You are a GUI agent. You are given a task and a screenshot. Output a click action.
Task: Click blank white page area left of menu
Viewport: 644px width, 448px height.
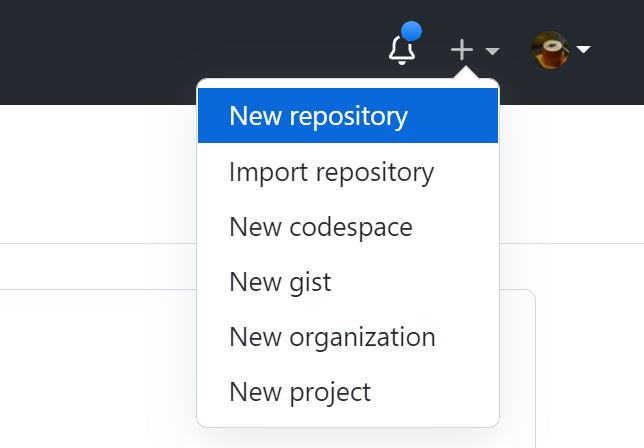point(99,172)
